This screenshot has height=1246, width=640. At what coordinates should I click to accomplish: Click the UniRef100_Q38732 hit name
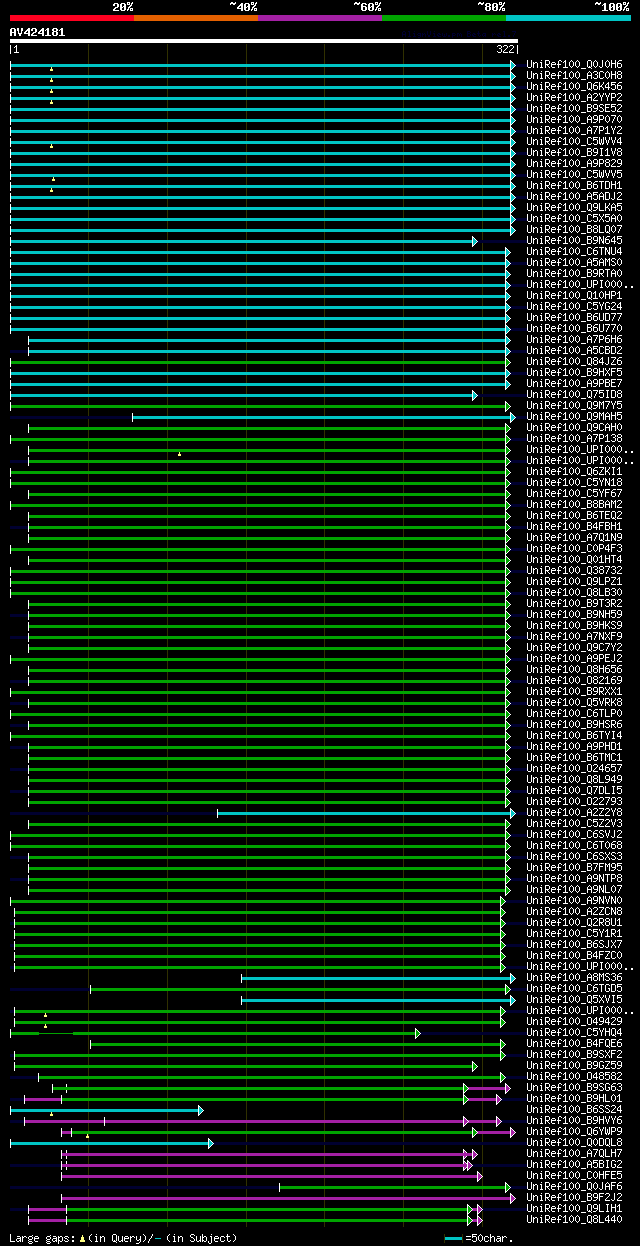[574, 570]
